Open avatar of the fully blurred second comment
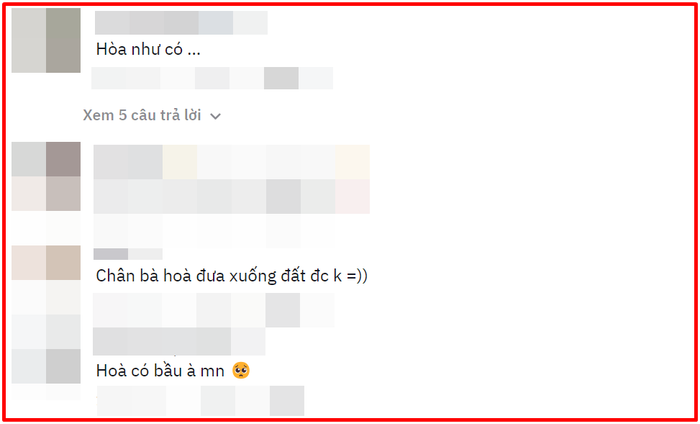 click(46, 176)
